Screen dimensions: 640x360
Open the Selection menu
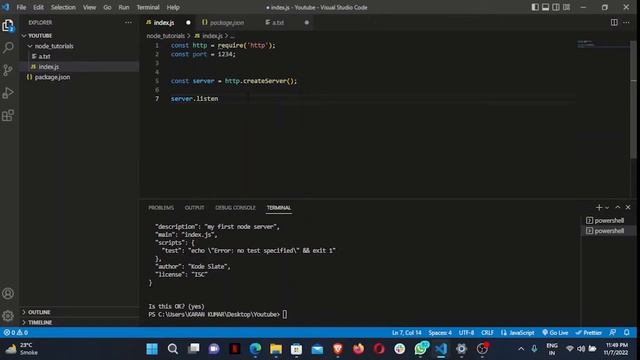click(63, 7)
